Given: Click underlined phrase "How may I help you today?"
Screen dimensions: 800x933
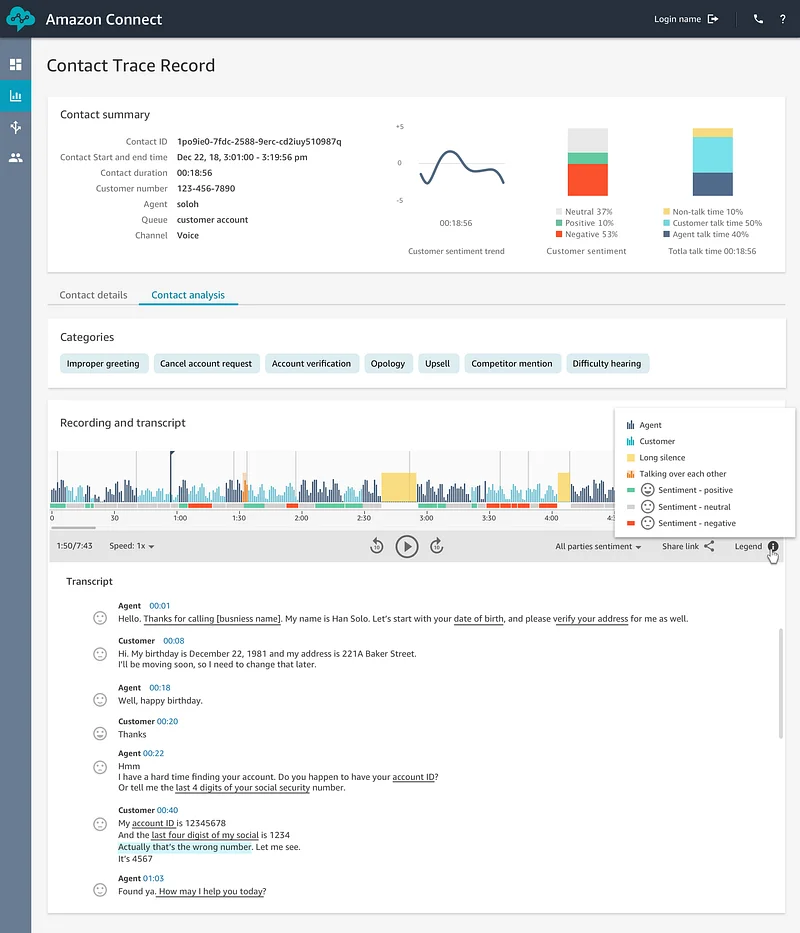Looking at the screenshot, I should tap(212, 891).
